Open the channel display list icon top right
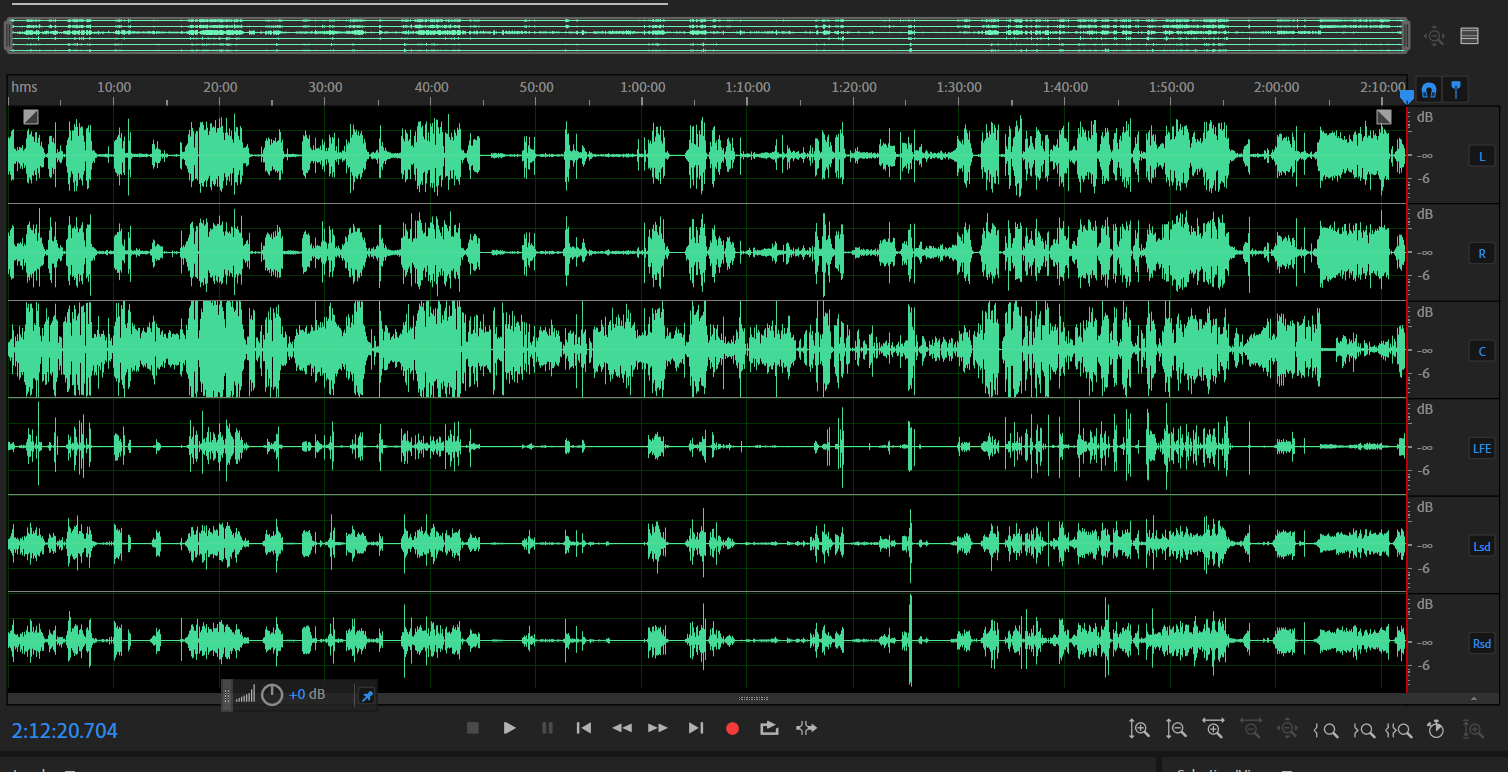 click(x=1469, y=36)
